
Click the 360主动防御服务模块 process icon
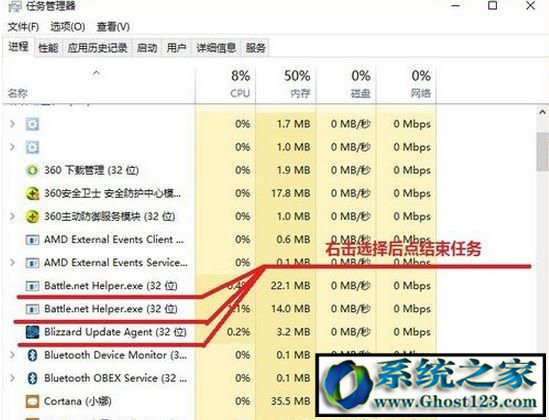32,217
